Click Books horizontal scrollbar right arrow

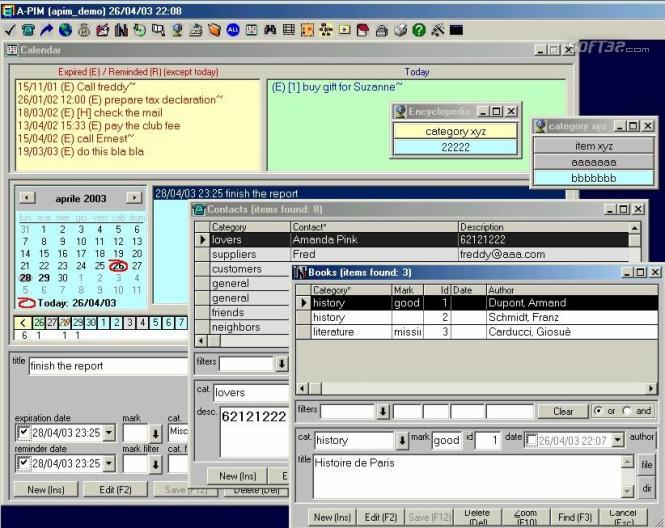click(x=652, y=388)
